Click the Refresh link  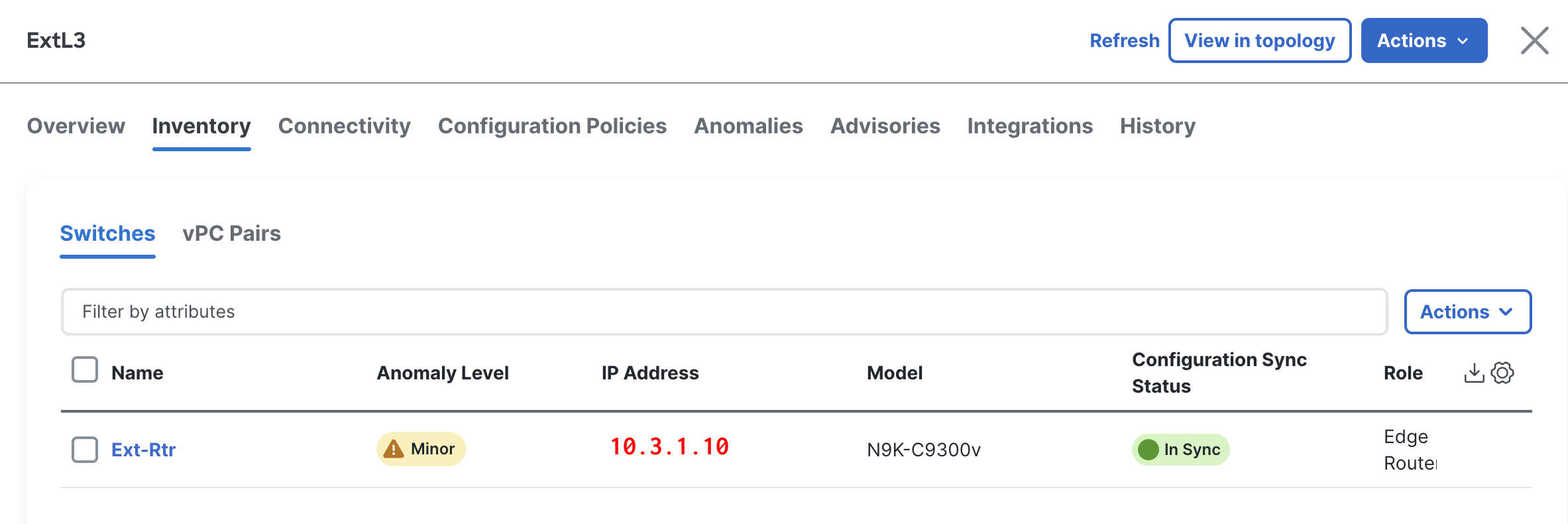[1124, 40]
